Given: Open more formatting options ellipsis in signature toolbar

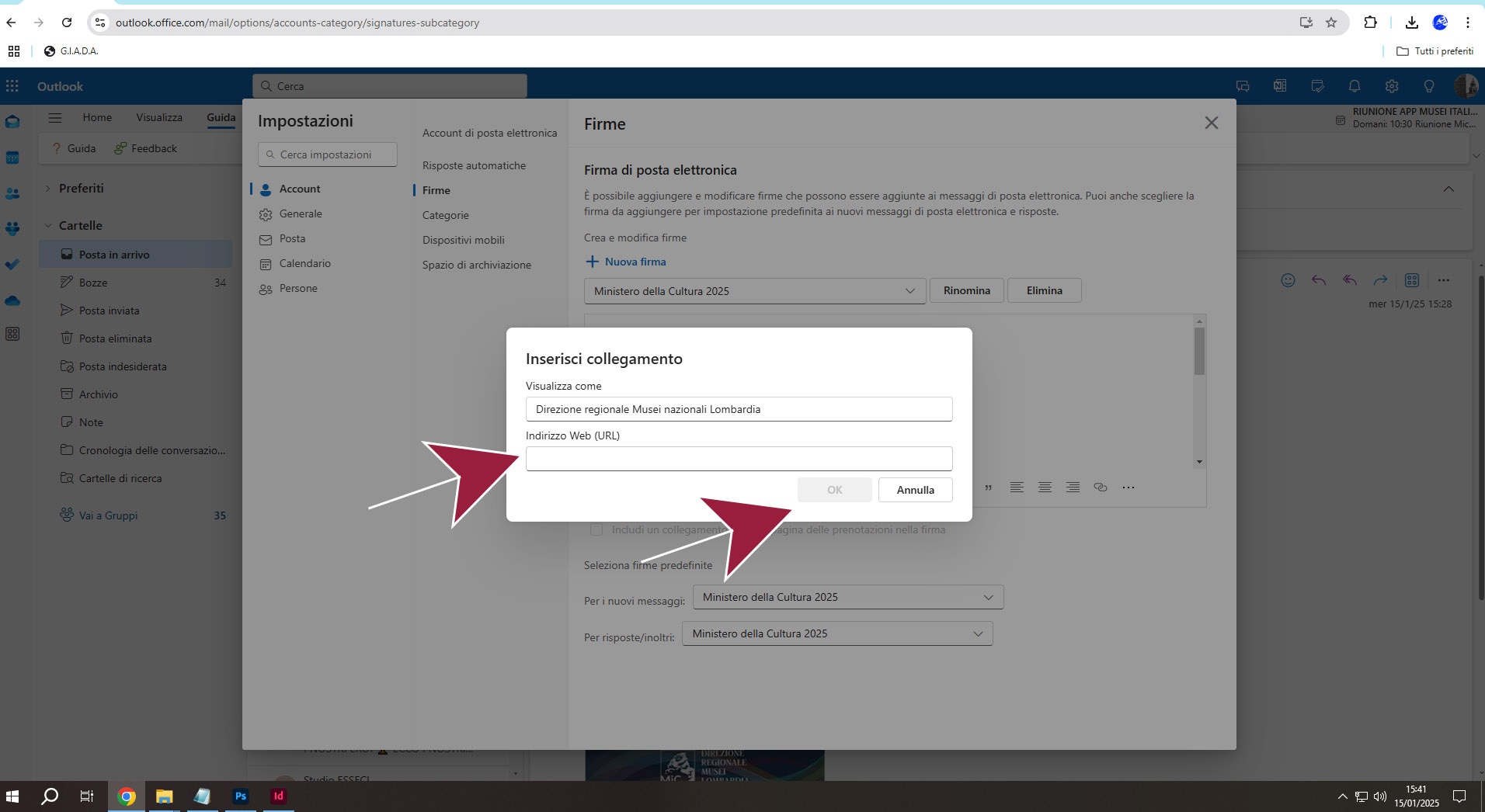Looking at the screenshot, I should point(1129,488).
